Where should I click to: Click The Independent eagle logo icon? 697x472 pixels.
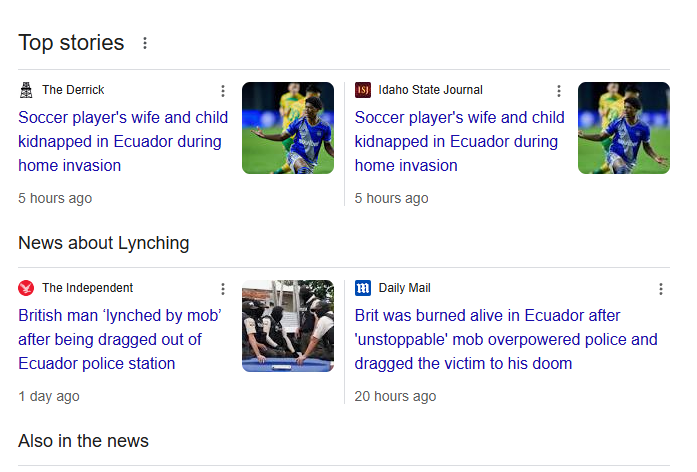tap(26, 288)
